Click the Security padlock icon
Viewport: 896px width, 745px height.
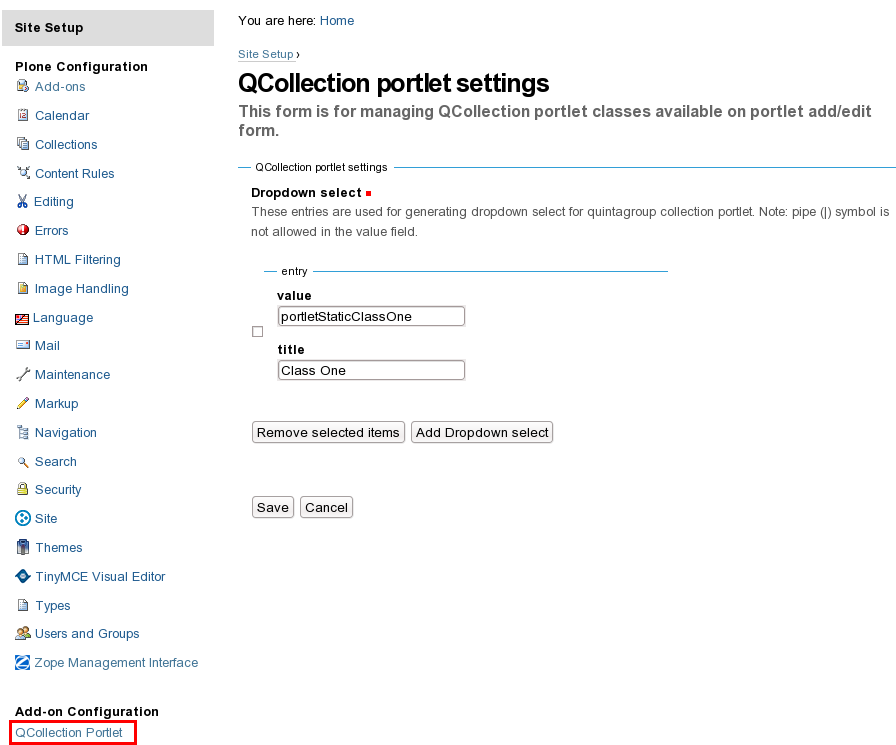coord(23,490)
